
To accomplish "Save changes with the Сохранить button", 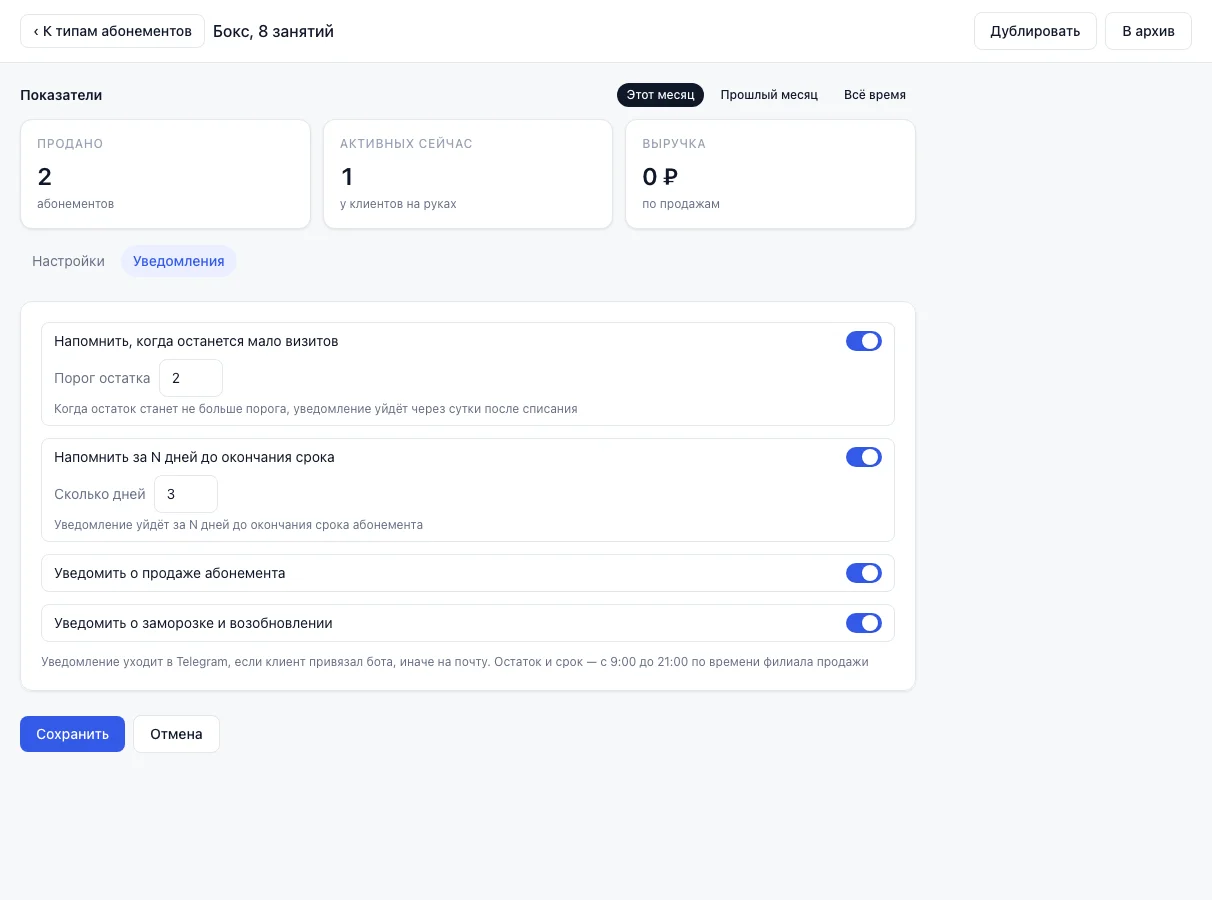I will coord(72,734).
